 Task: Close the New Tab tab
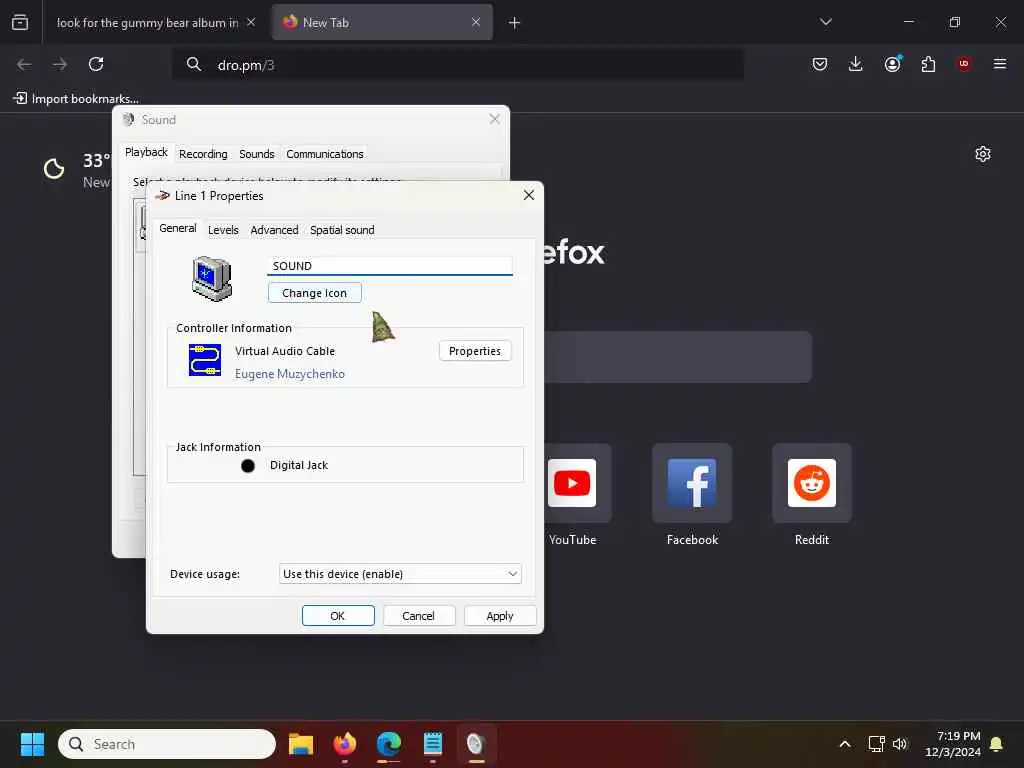[476, 22]
